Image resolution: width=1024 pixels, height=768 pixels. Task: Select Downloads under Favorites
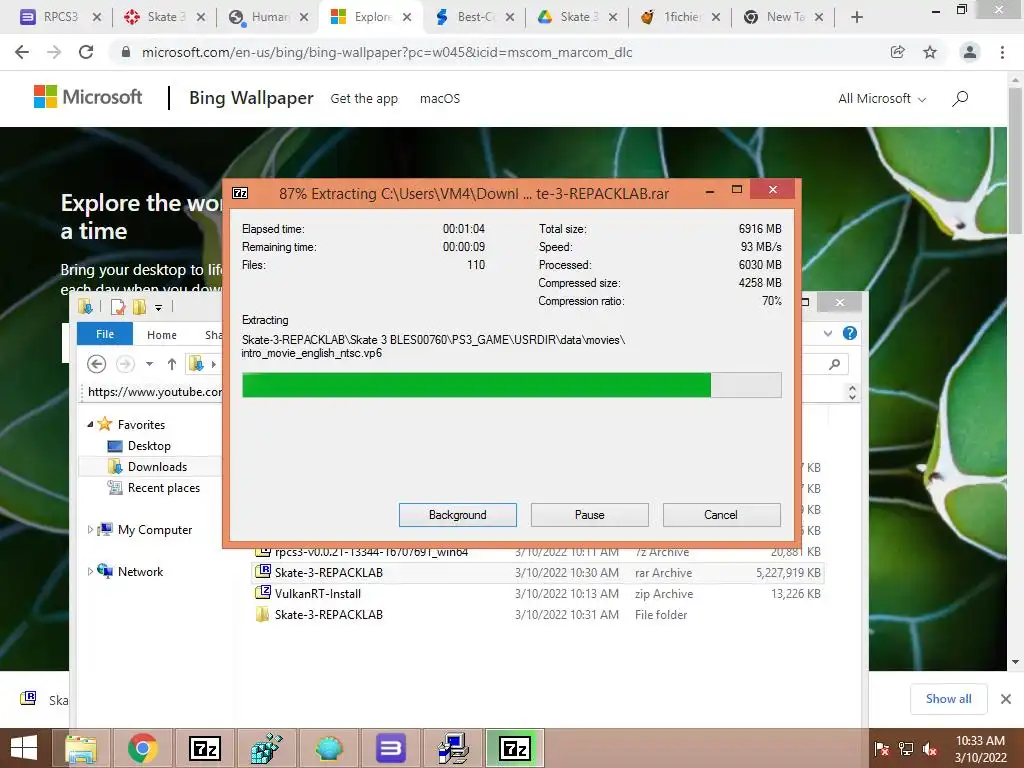tap(157, 467)
